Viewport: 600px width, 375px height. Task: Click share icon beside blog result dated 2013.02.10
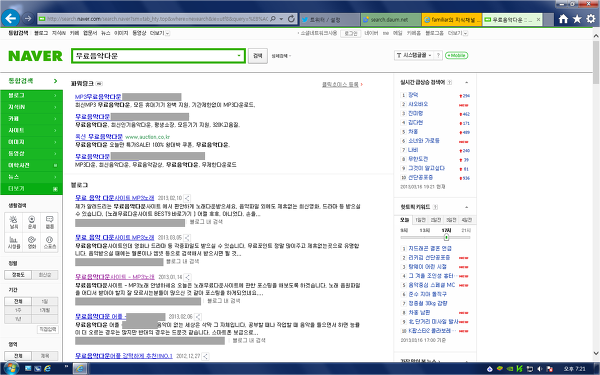pos(187,198)
